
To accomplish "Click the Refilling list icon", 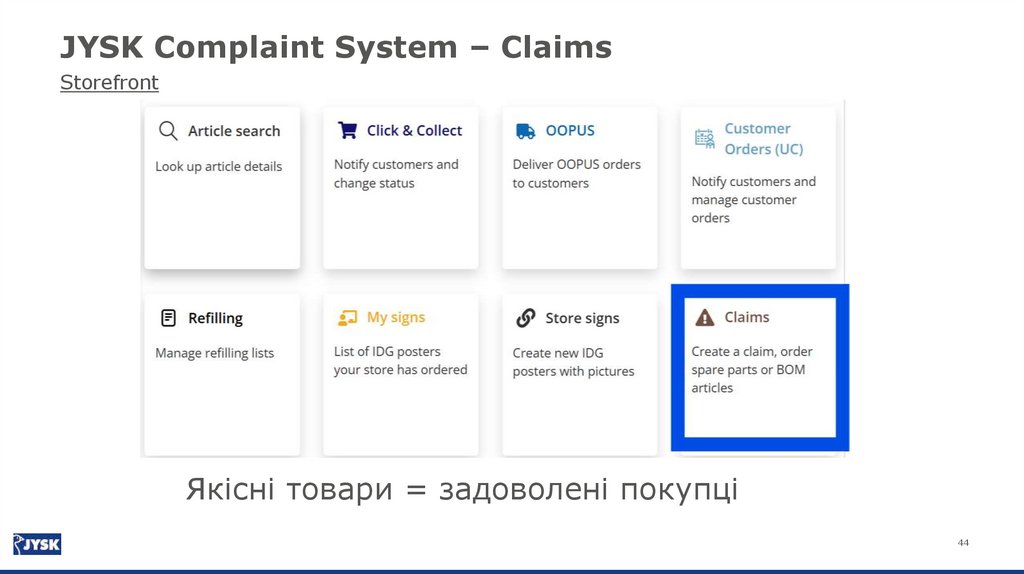I will coord(168,318).
